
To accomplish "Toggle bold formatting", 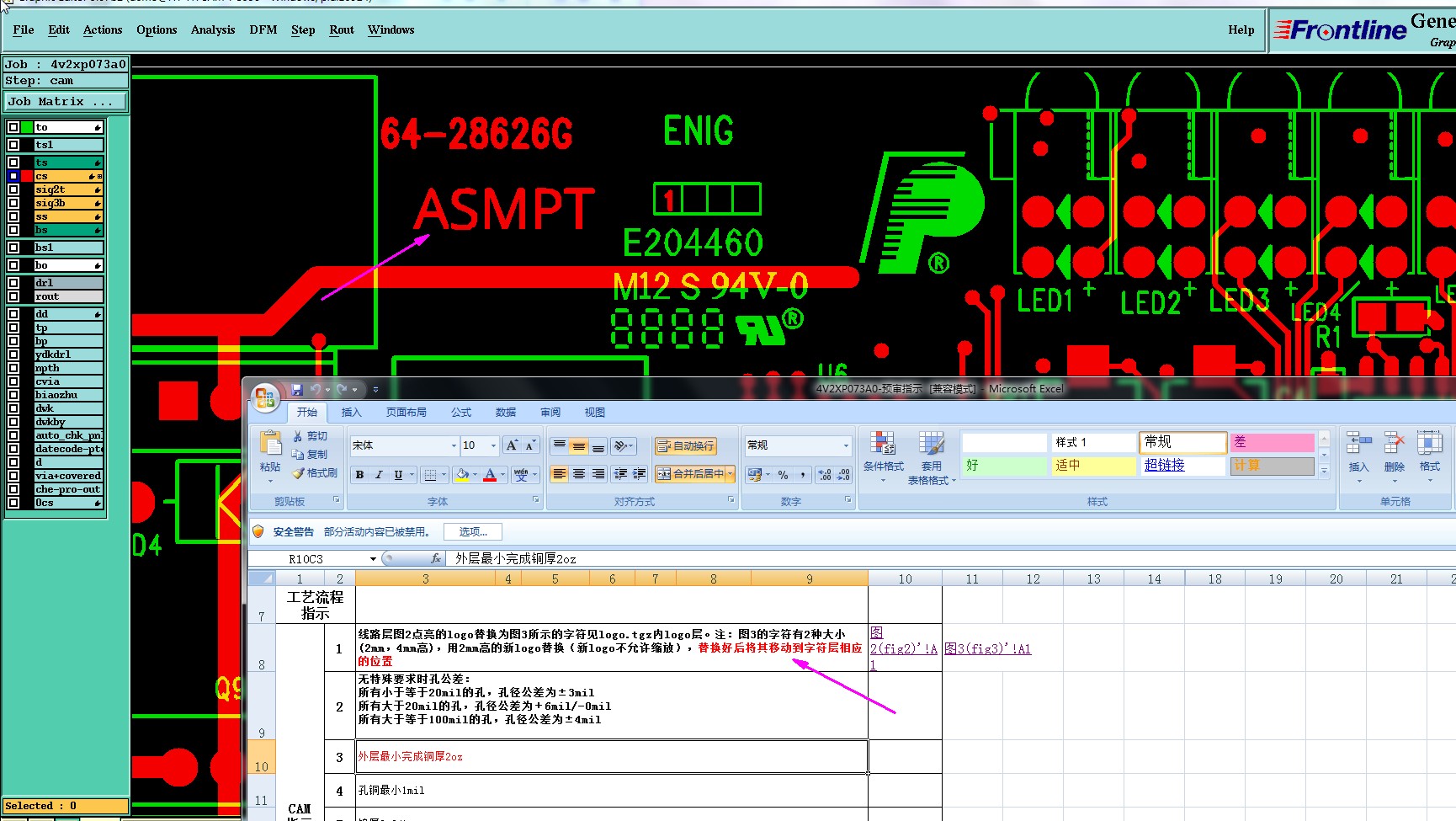I will click(x=360, y=475).
